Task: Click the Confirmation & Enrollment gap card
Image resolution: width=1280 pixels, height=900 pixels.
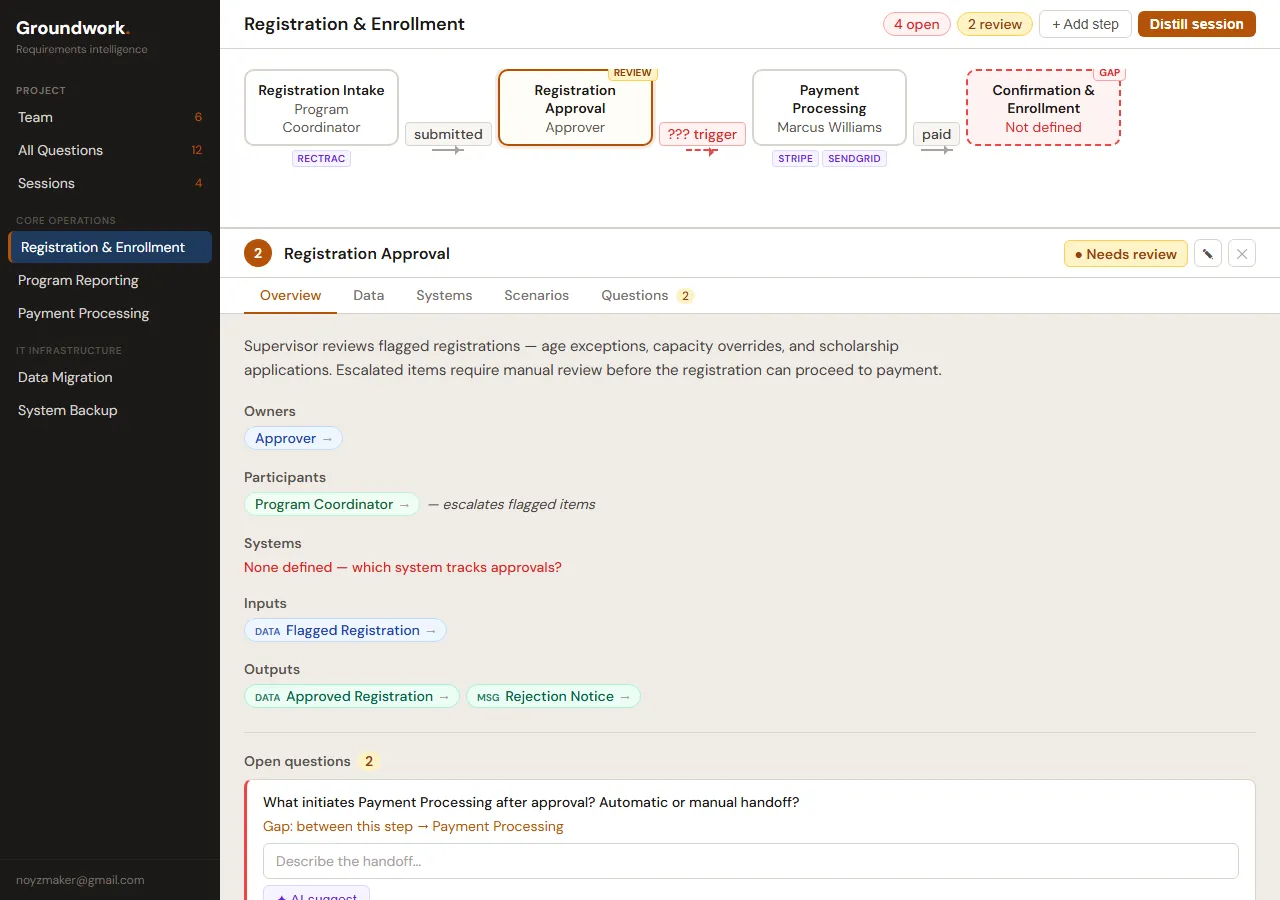Action: pos(1043,108)
